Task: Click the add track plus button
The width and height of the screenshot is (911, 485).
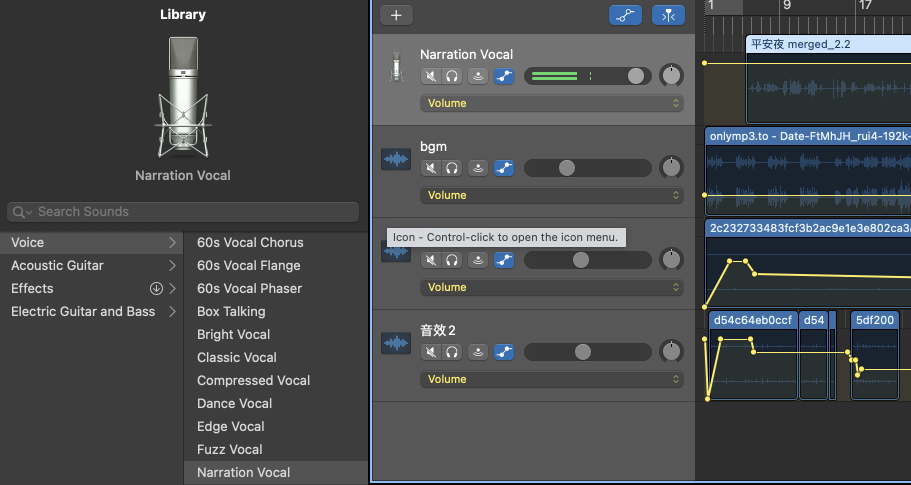Action: click(x=396, y=15)
